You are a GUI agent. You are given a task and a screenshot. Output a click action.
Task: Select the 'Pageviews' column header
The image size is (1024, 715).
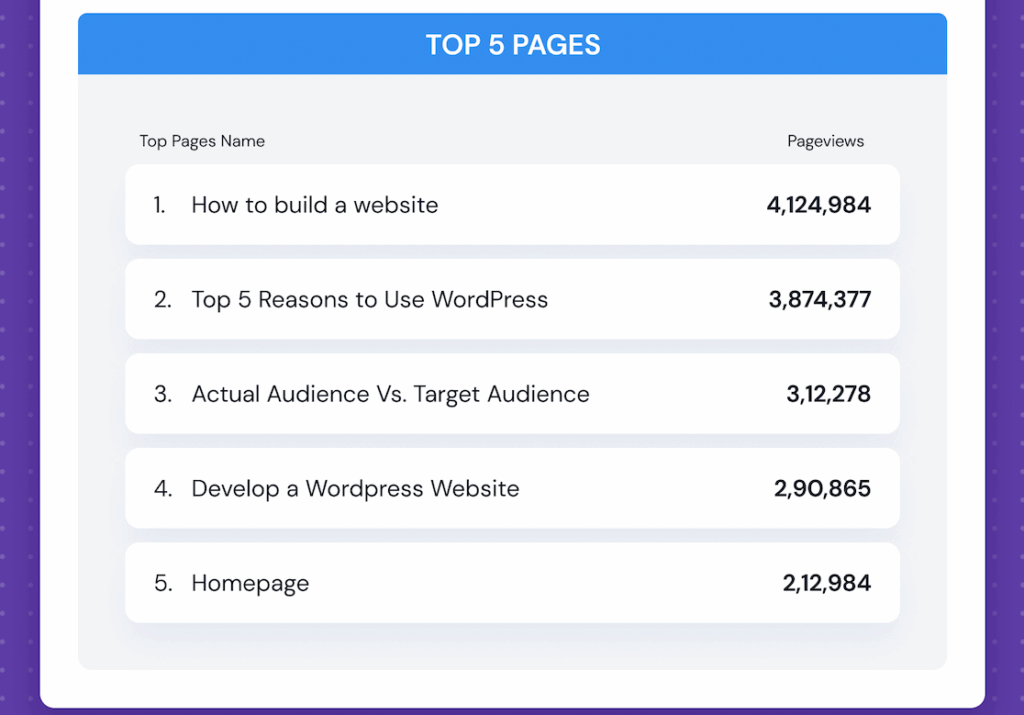[825, 141]
